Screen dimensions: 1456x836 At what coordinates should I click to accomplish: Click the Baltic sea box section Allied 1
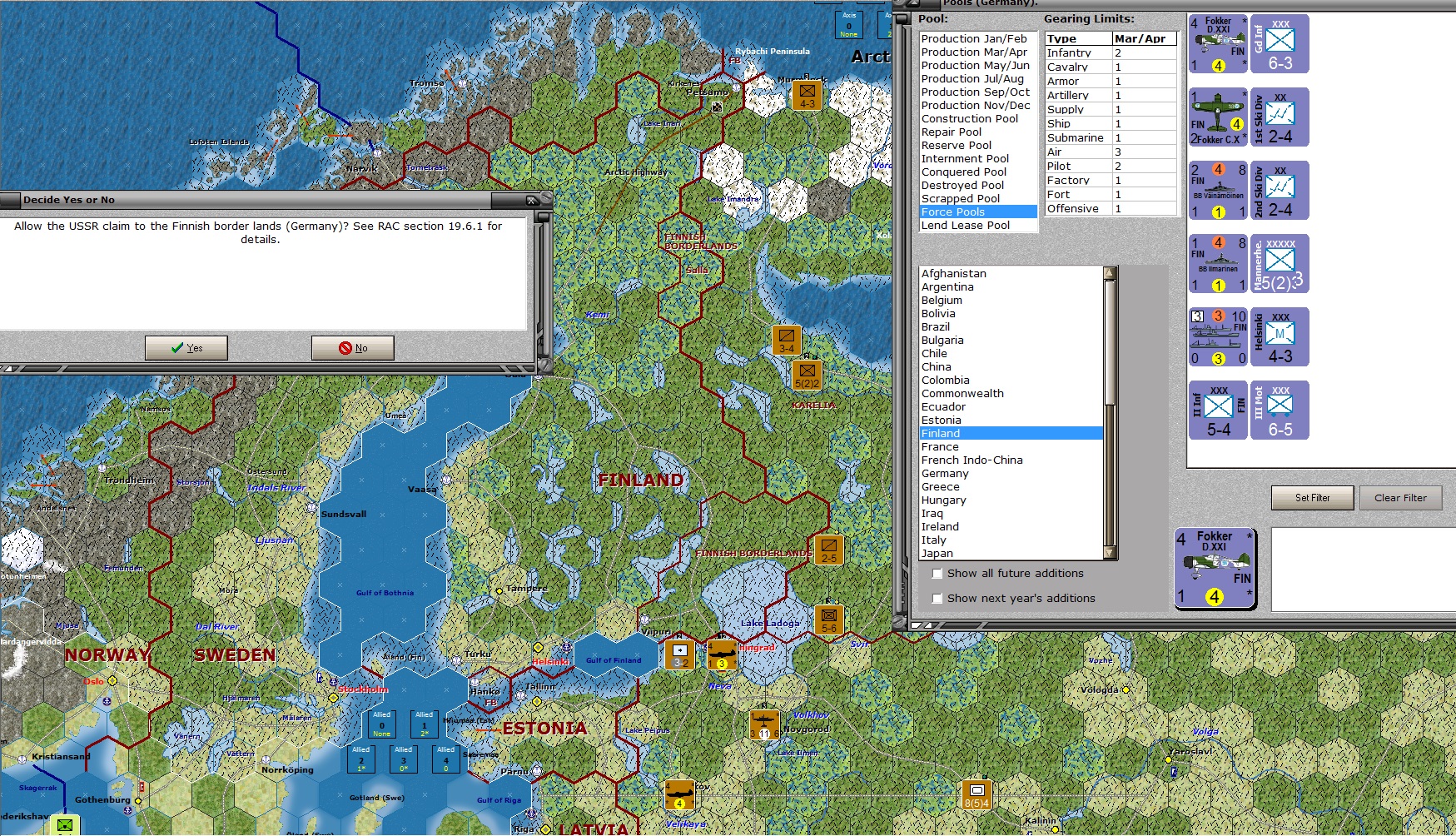pos(424,724)
